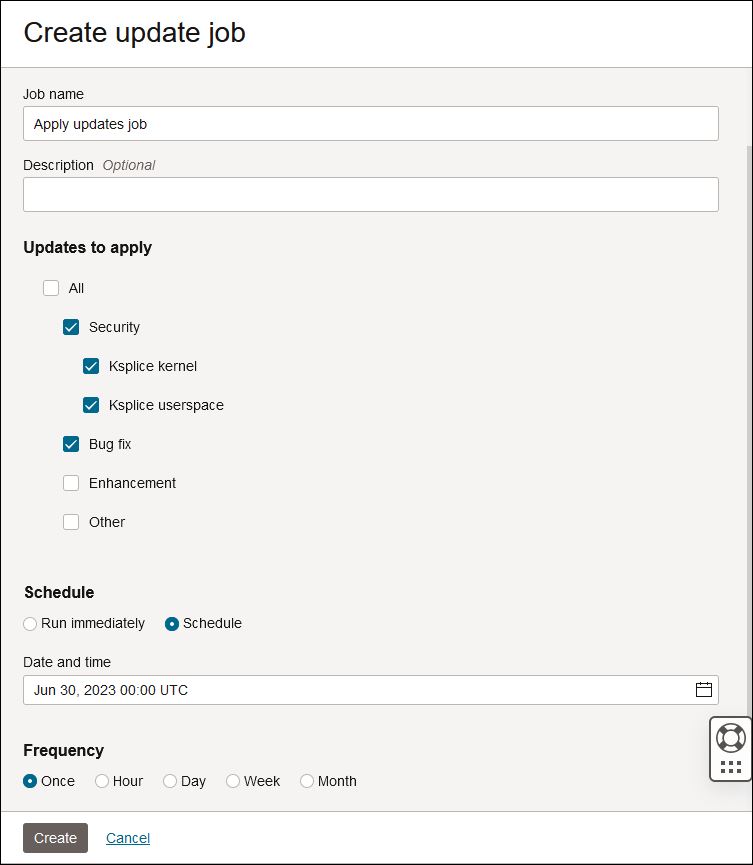Select the Schedule radio option

click(172, 624)
